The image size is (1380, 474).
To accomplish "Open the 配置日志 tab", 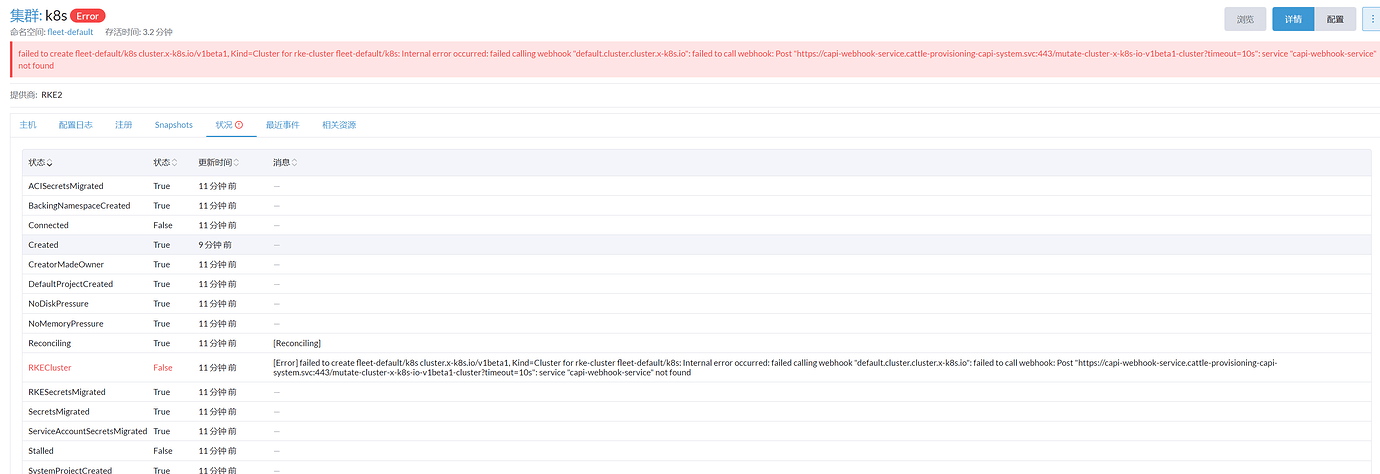I will click(x=76, y=125).
